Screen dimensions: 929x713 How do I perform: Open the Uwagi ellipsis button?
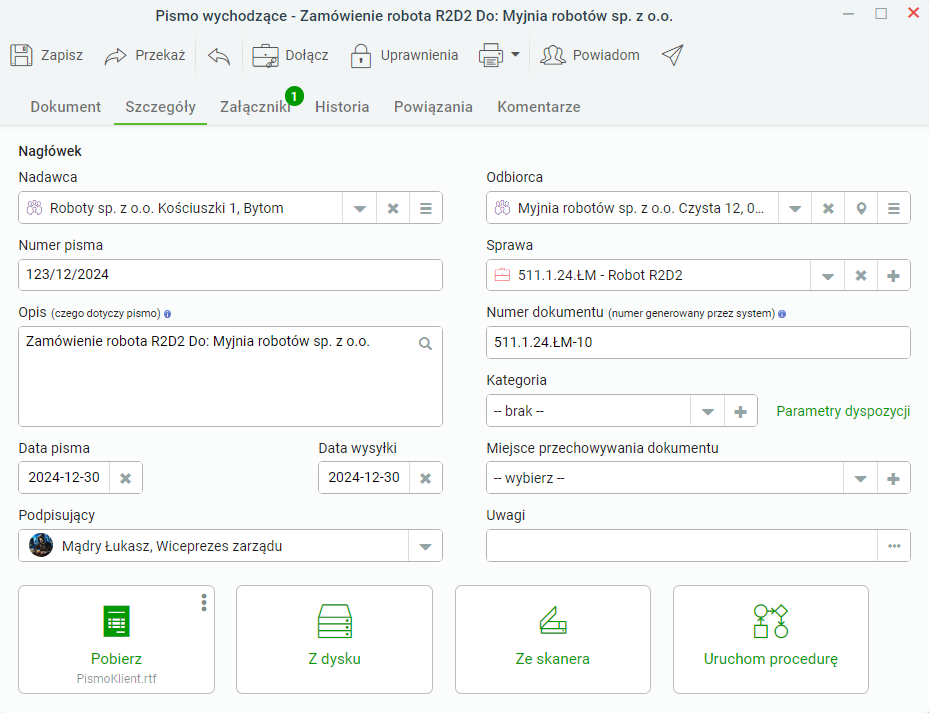pyautogui.click(x=894, y=546)
